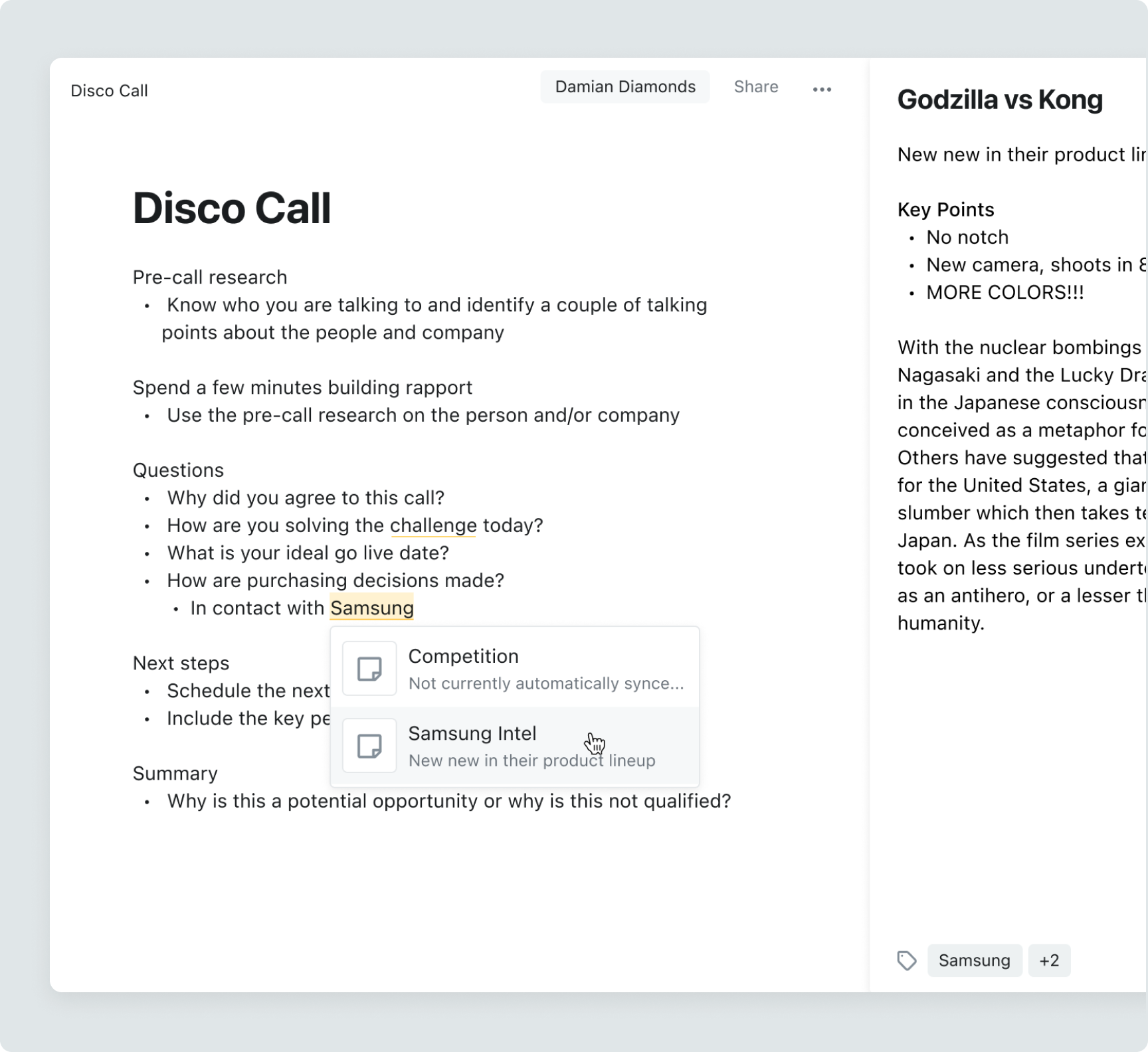
Task: Click the Pre-call research line
Action: (210, 278)
